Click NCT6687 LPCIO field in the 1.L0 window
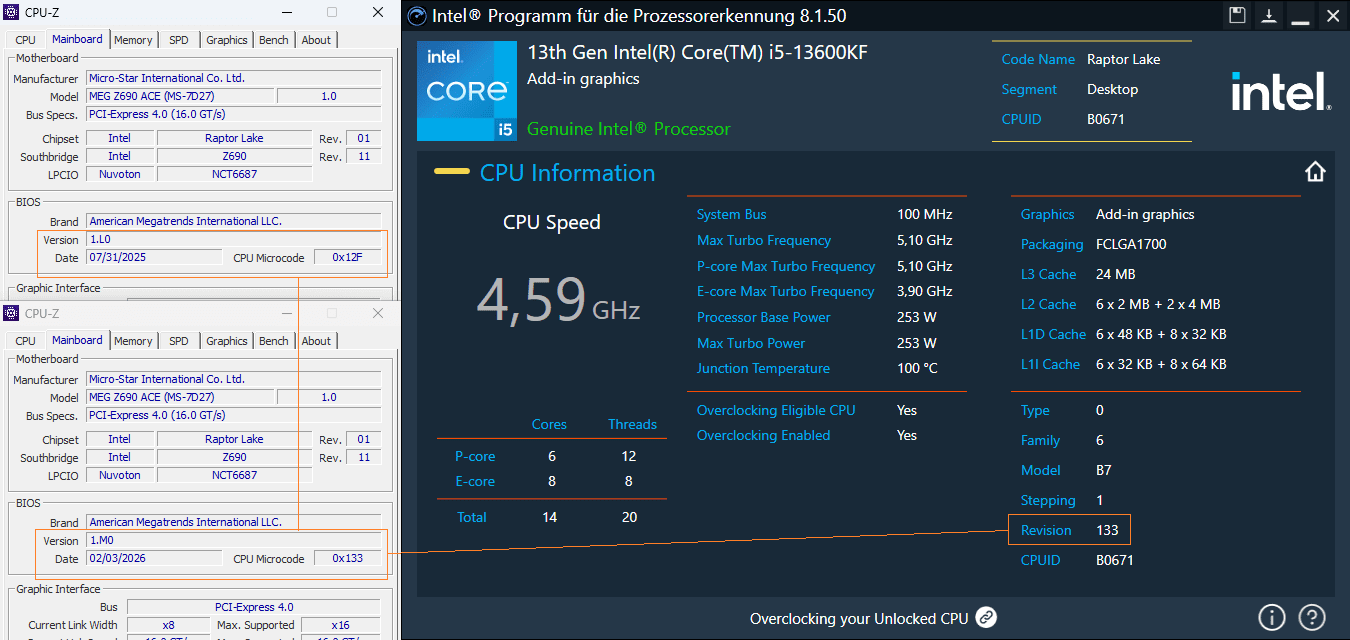 tap(234, 174)
